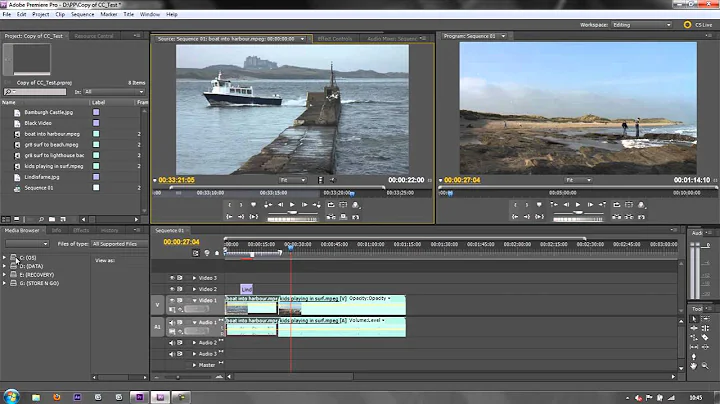This screenshot has height=404, width=720.
Task: Click Set Unnumbered Marker in timeline header
Action: pos(217,253)
